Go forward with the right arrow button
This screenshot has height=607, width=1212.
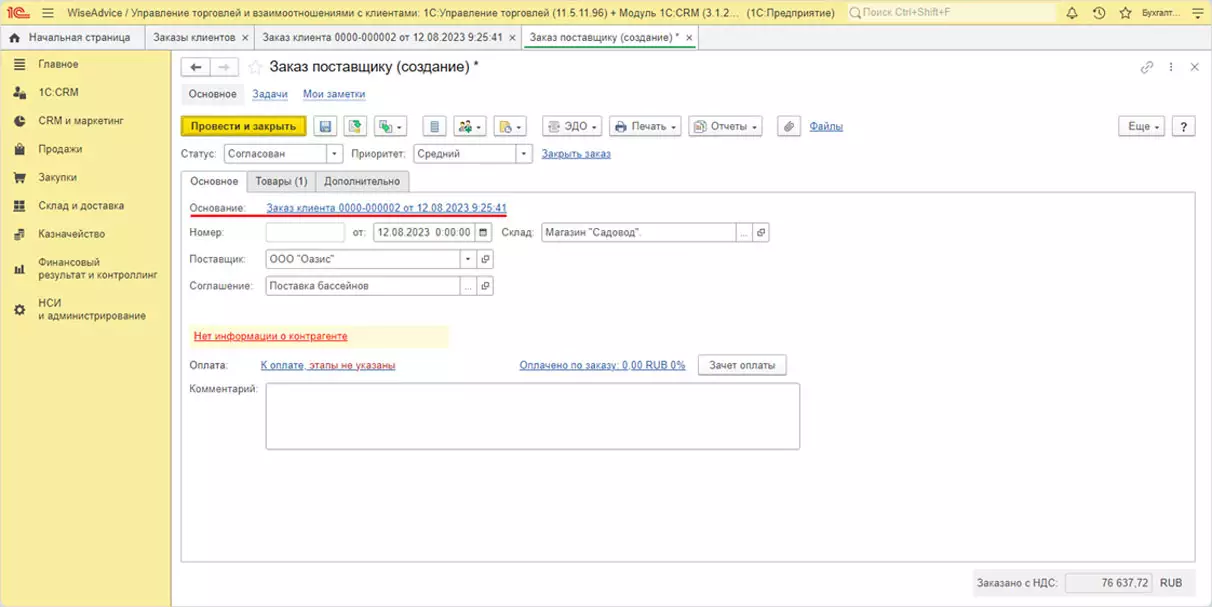[224, 67]
